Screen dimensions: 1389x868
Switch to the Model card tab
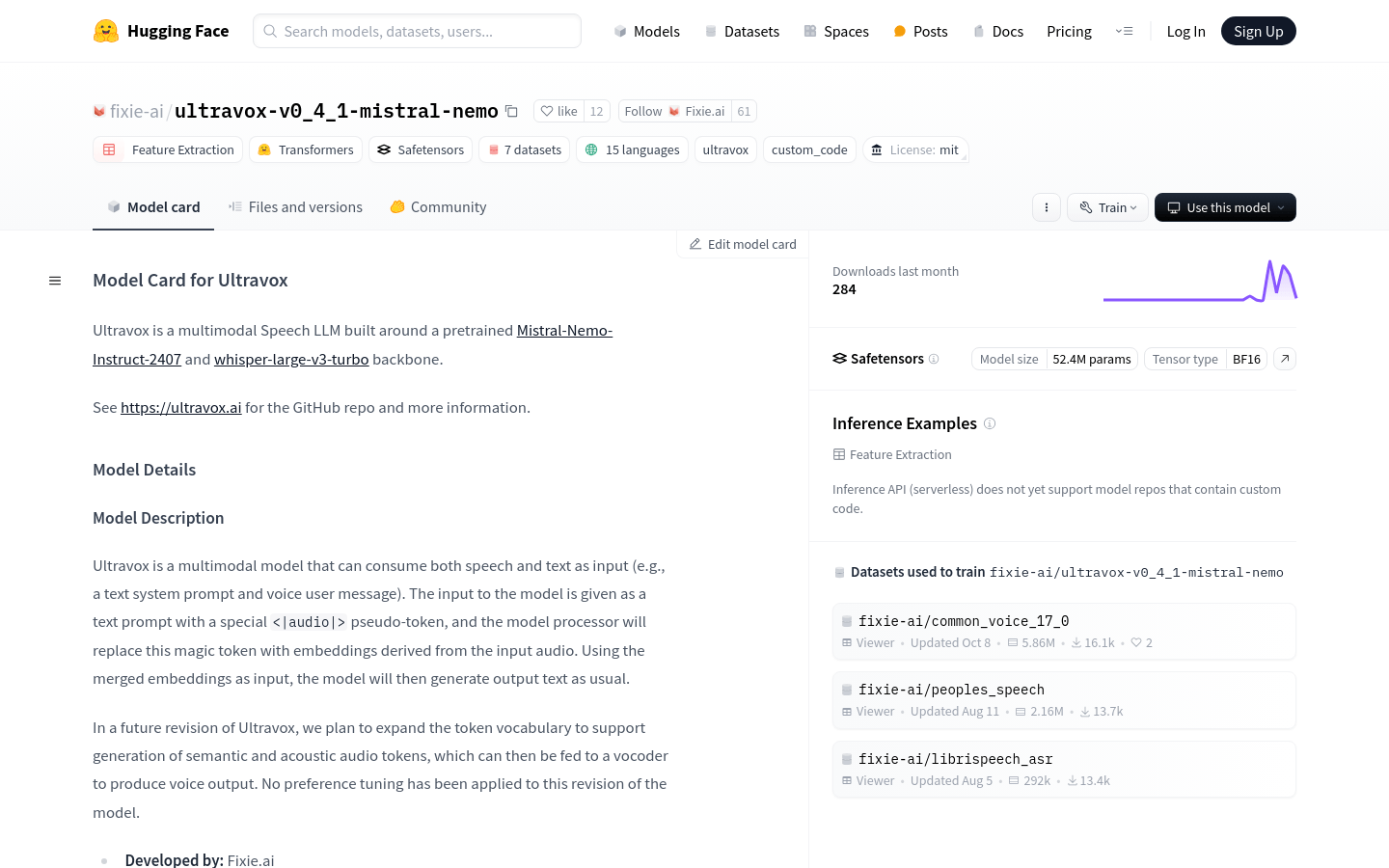point(153,206)
